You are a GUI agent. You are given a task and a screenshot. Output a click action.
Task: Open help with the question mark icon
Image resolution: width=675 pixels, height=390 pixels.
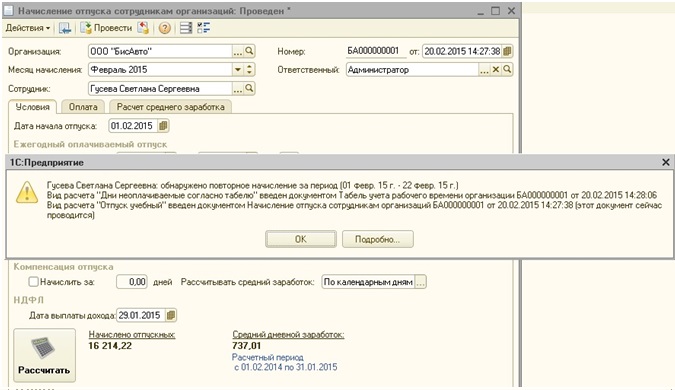164,28
